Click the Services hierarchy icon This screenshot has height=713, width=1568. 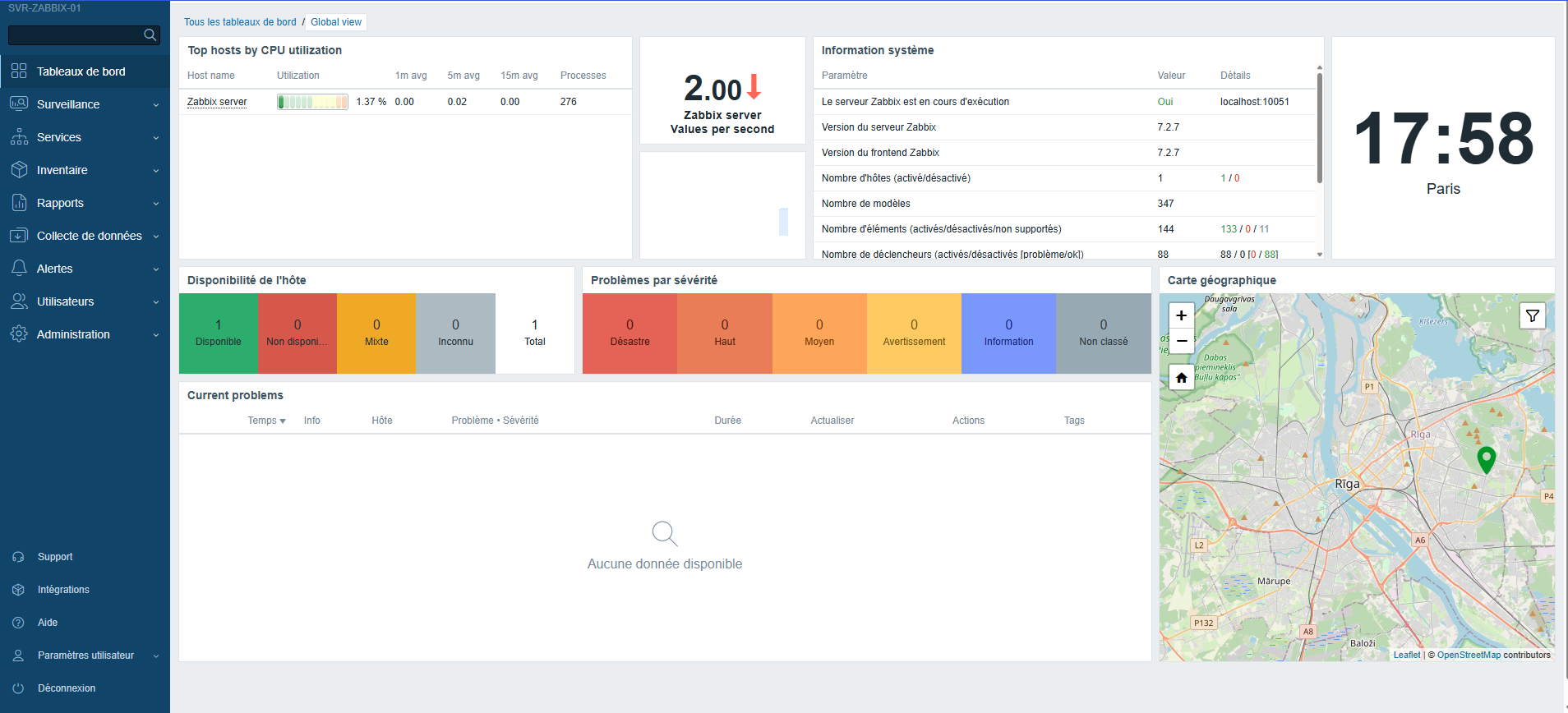pos(19,137)
